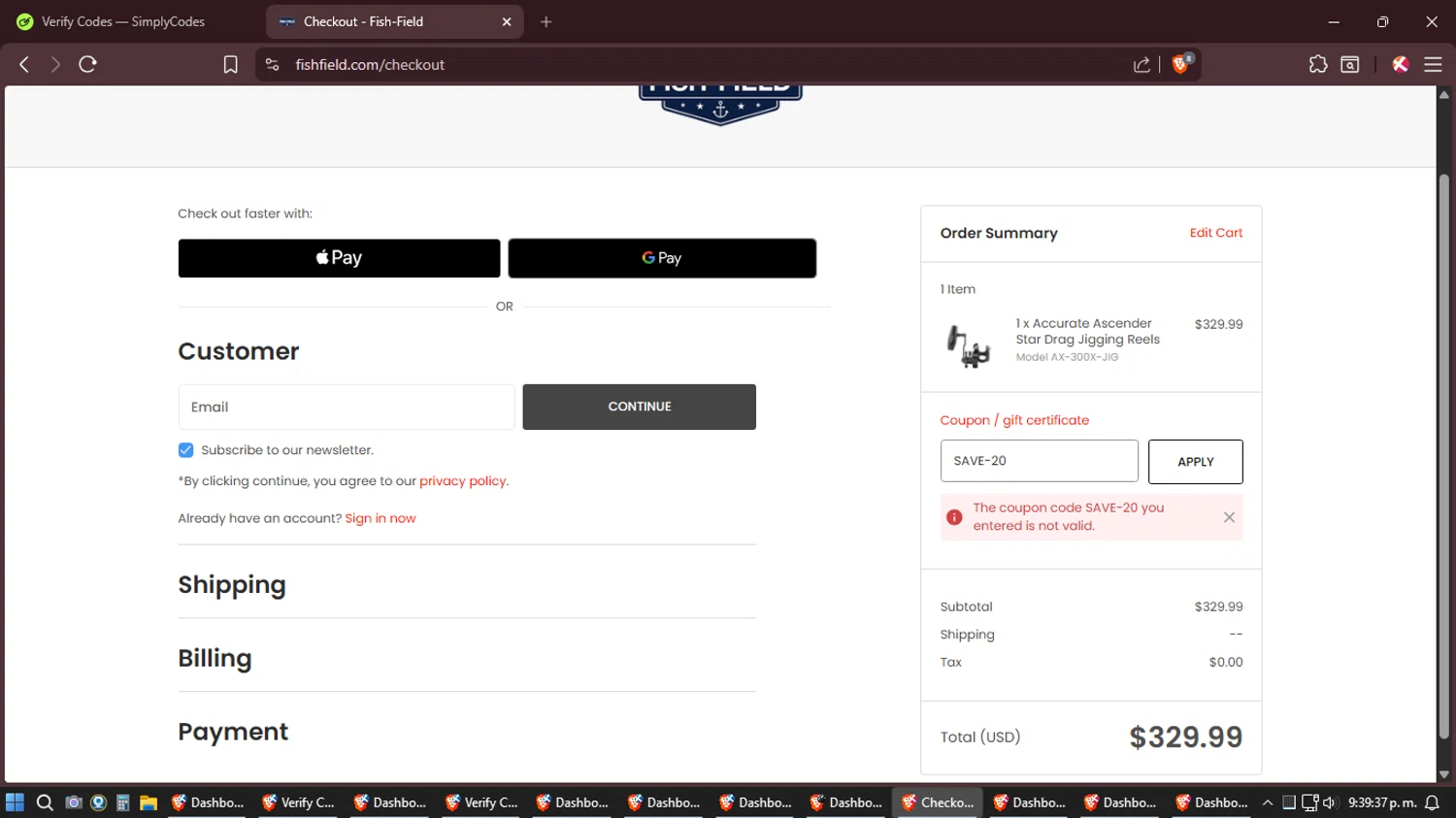
Task: Open site information icon beside the URL
Action: click(x=273, y=64)
